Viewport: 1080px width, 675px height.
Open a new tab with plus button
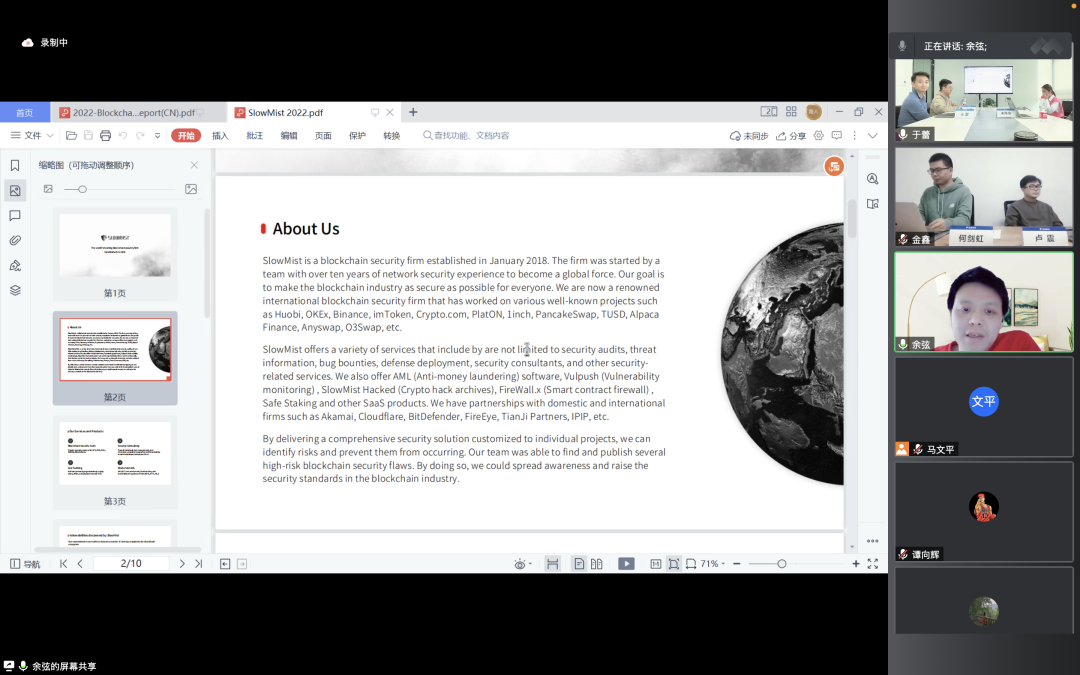pos(413,112)
